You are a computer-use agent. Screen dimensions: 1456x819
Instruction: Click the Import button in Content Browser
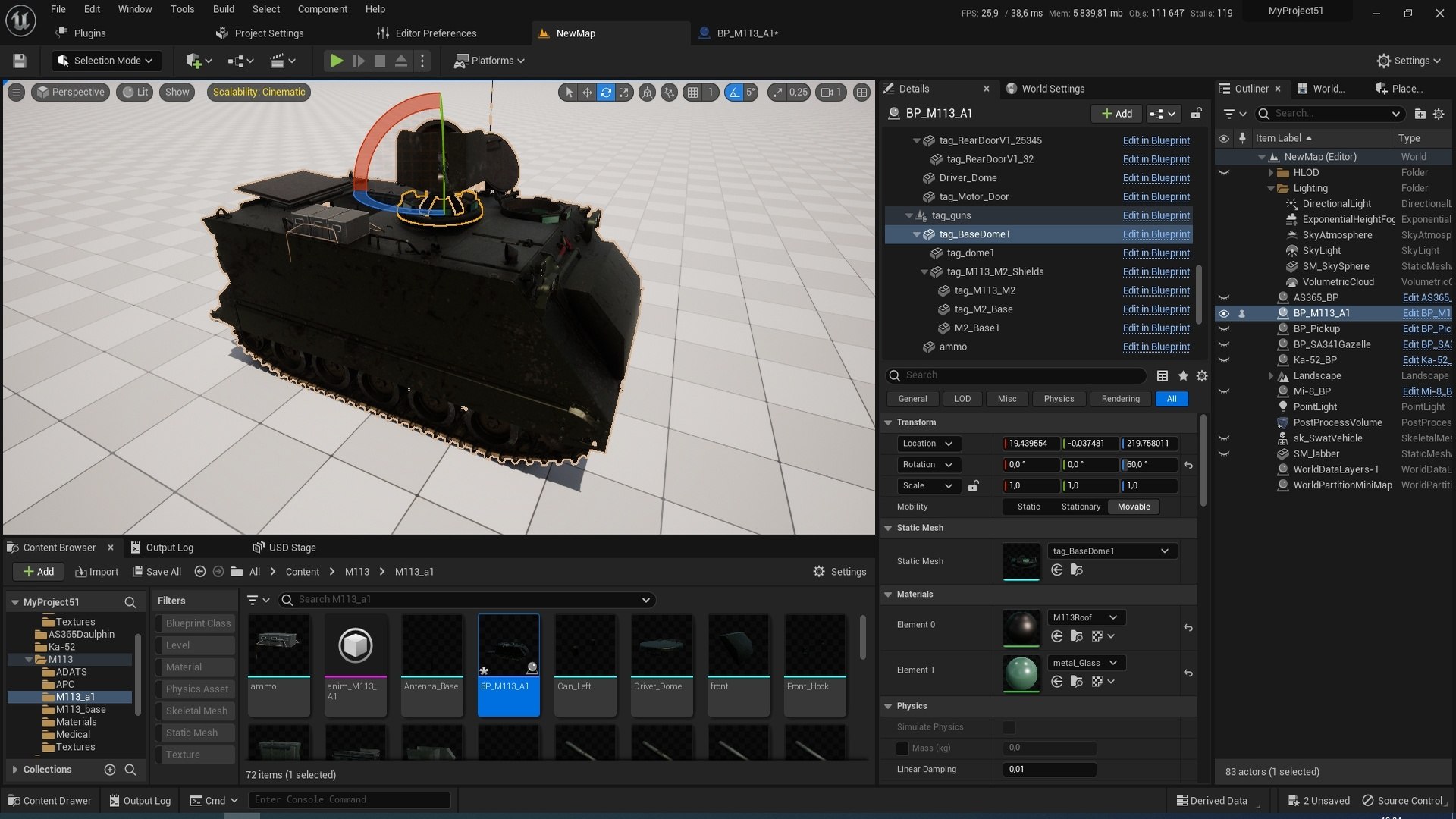[x=96, y=572]
